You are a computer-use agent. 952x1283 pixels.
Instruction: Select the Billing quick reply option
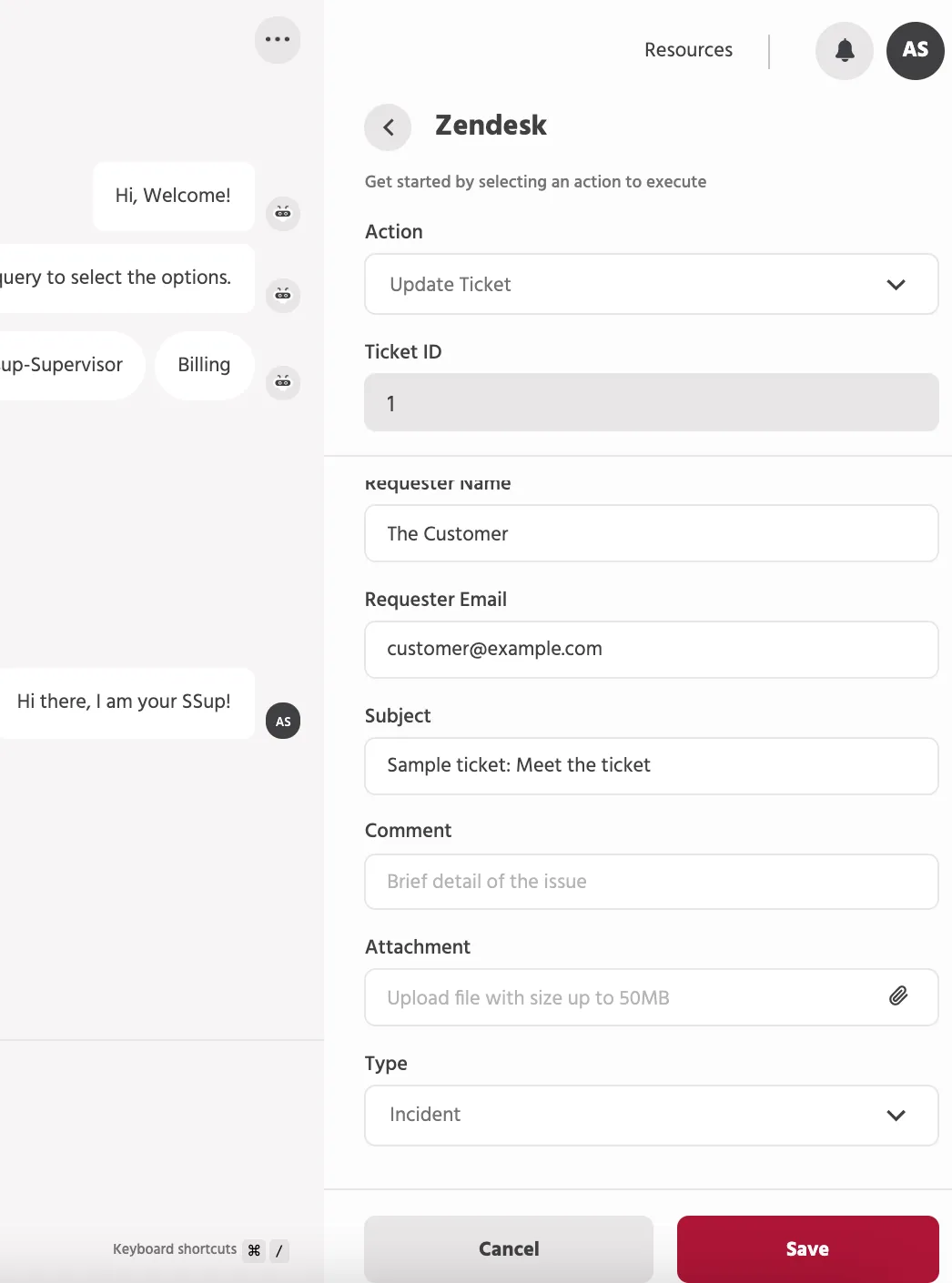(x=204, y=365)
